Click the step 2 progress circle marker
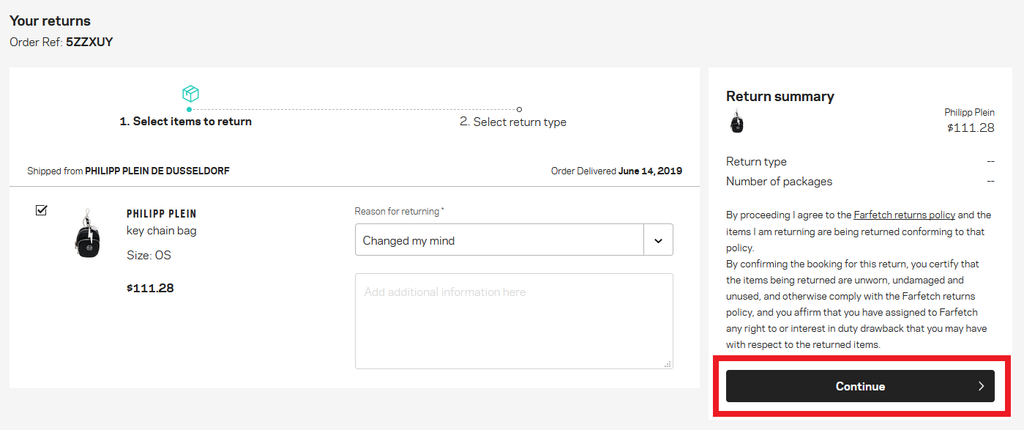The image size is (1024, 430). [x=519, y=109]
